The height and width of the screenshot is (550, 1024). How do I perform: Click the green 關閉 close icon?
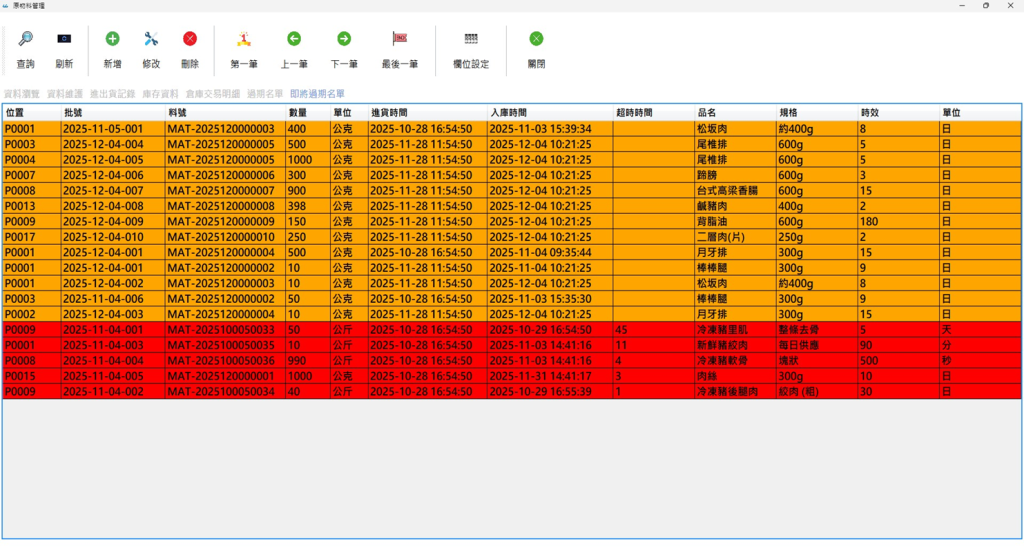pyautogui.click(x=537, y=40)
